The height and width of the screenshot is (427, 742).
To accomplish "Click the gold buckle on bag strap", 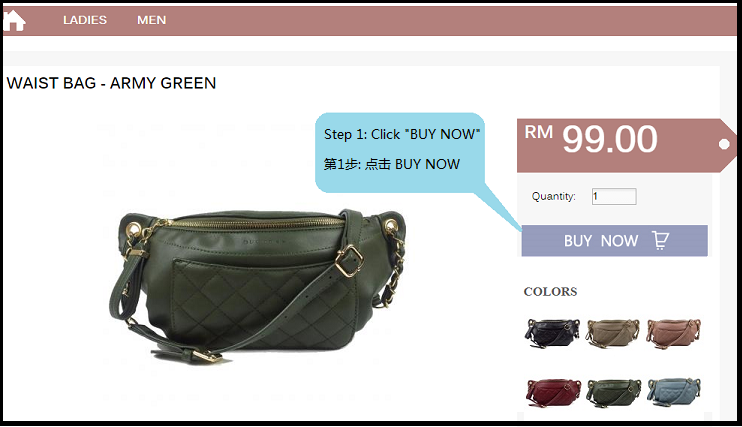I will tap(349, 260).
